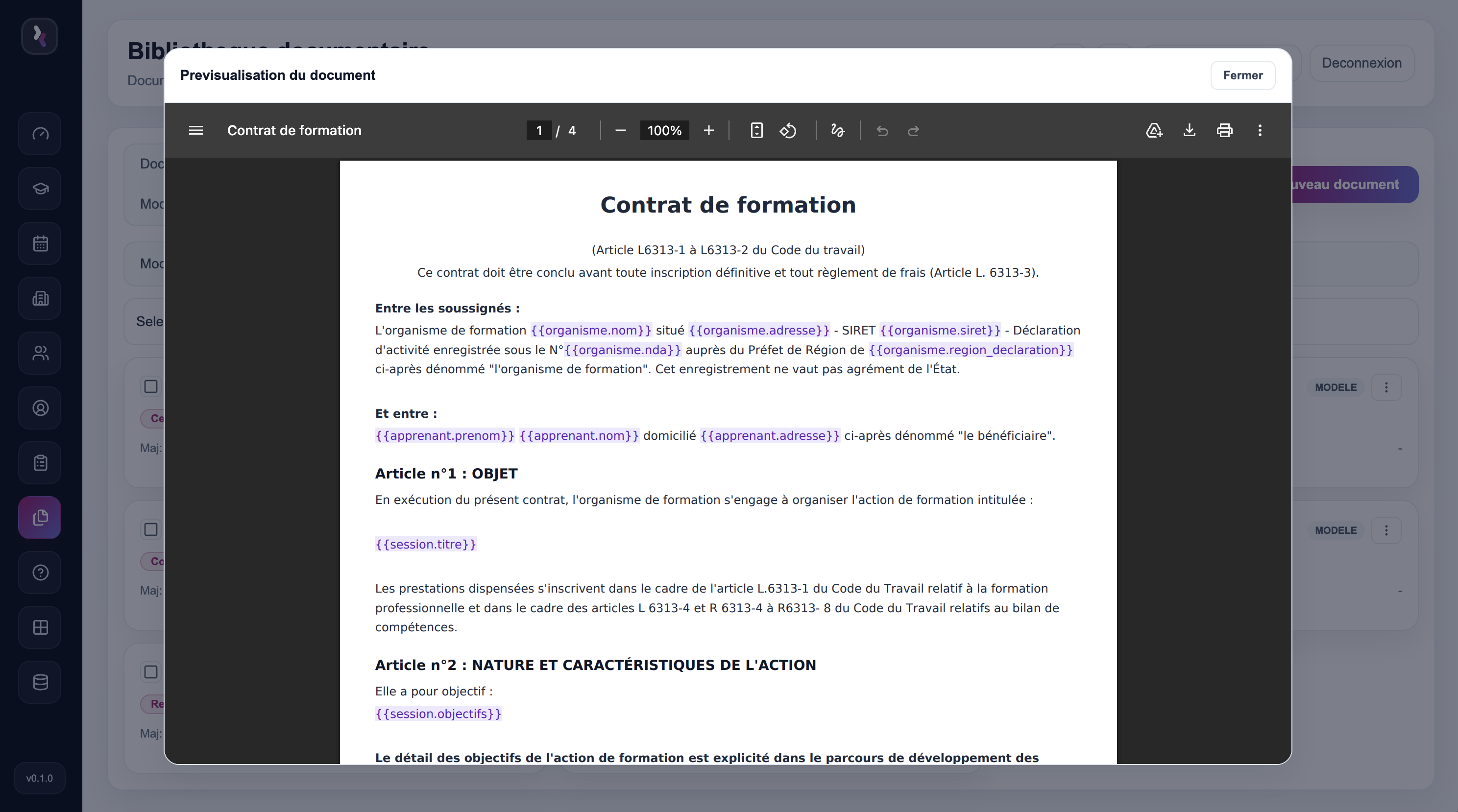Image resolution: width=1458 pixels, height=812 pixels.
Task: Open the PDF viewer more actions menu
Action: 1260,131
